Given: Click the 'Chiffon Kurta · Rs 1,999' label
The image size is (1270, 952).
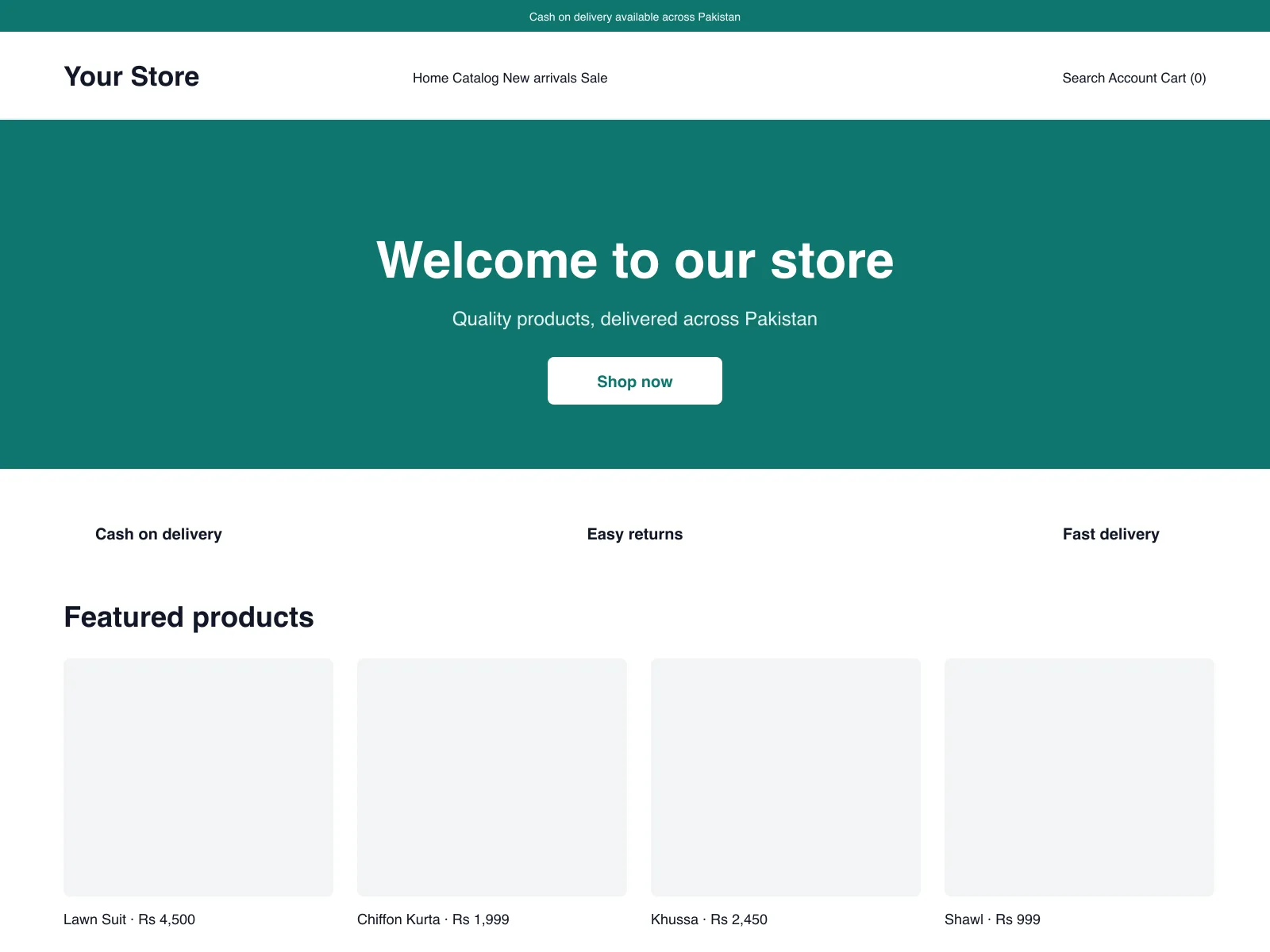Looking at the screenshot, I should click(433, 919).
